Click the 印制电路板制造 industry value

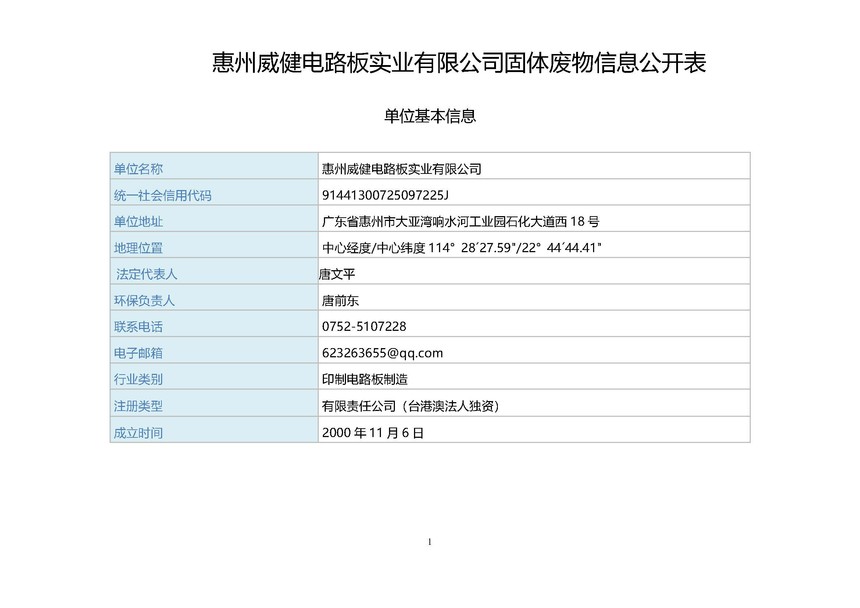[x=364, y=379]
